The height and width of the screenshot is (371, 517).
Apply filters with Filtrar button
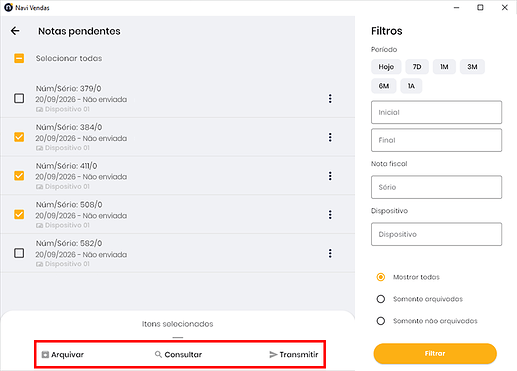coord(435,354)
